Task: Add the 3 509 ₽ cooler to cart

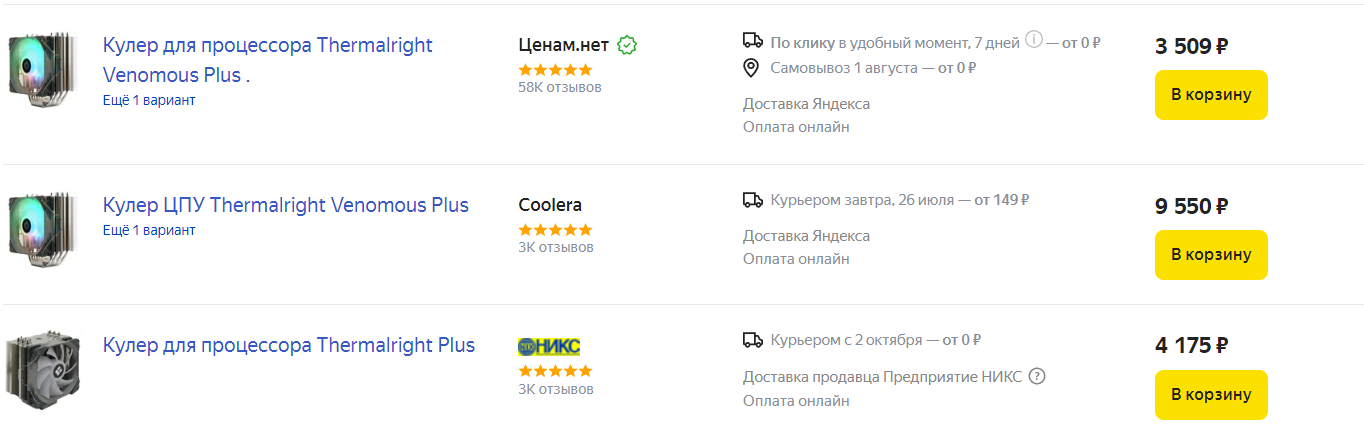Action: point(1210,95)
